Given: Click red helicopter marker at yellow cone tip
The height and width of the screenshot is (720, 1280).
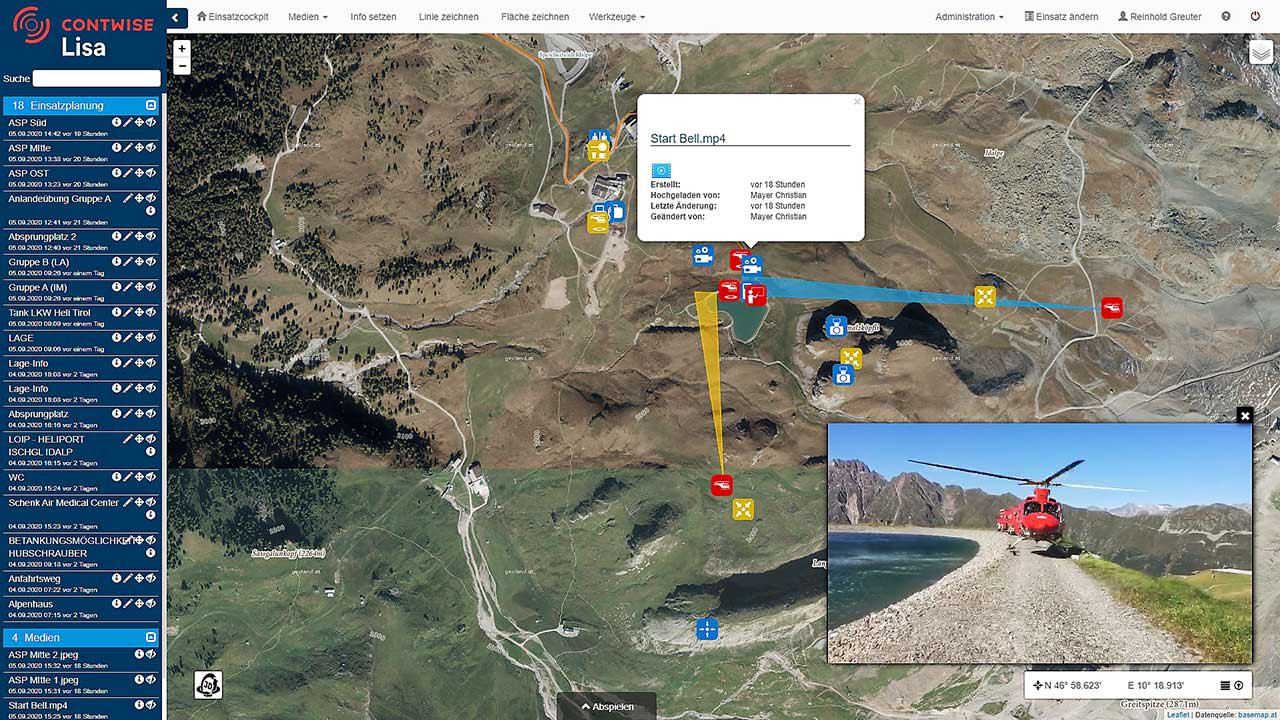Looking at the screenshot, I should coord(722,485).
